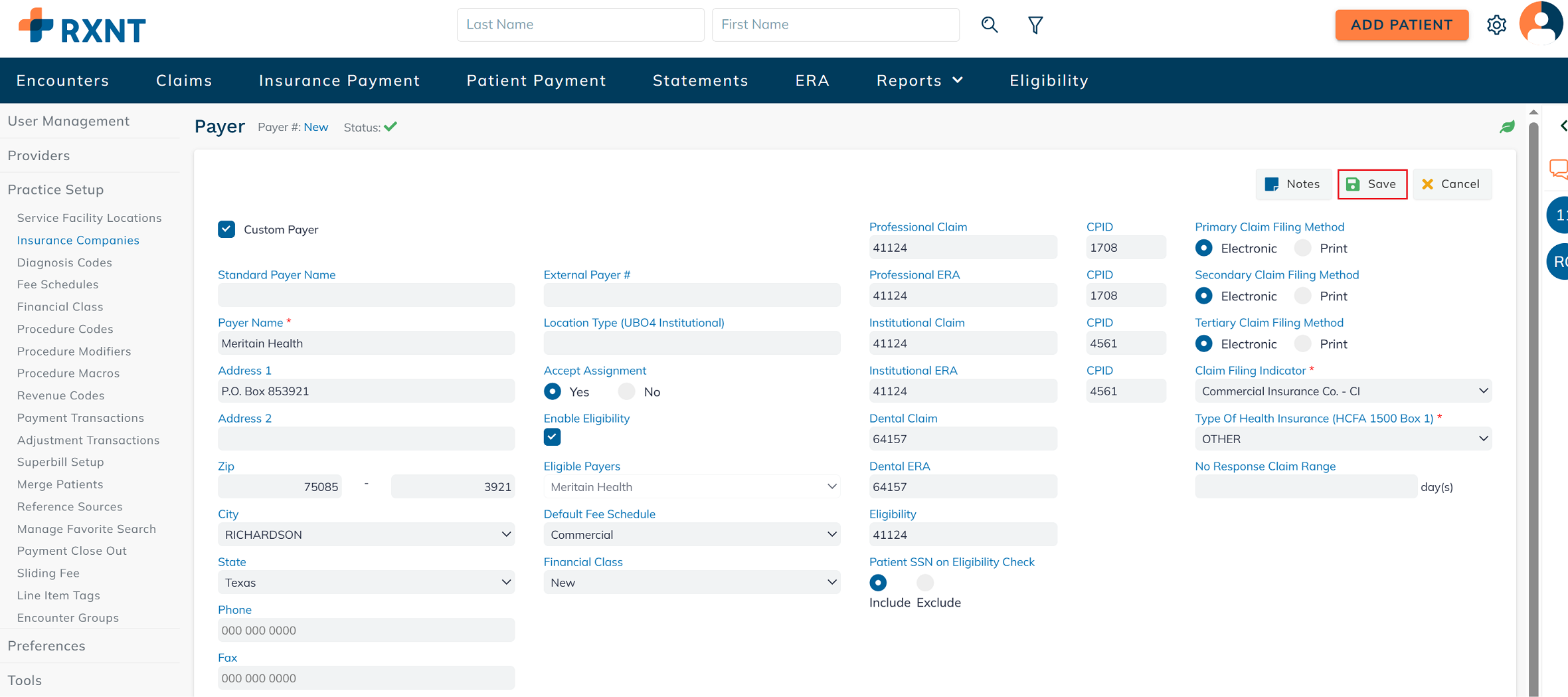Expand the Claim Filing Indicator dropdown
The height and width of the screenshot is (697, 1568).
(1342, 391)
